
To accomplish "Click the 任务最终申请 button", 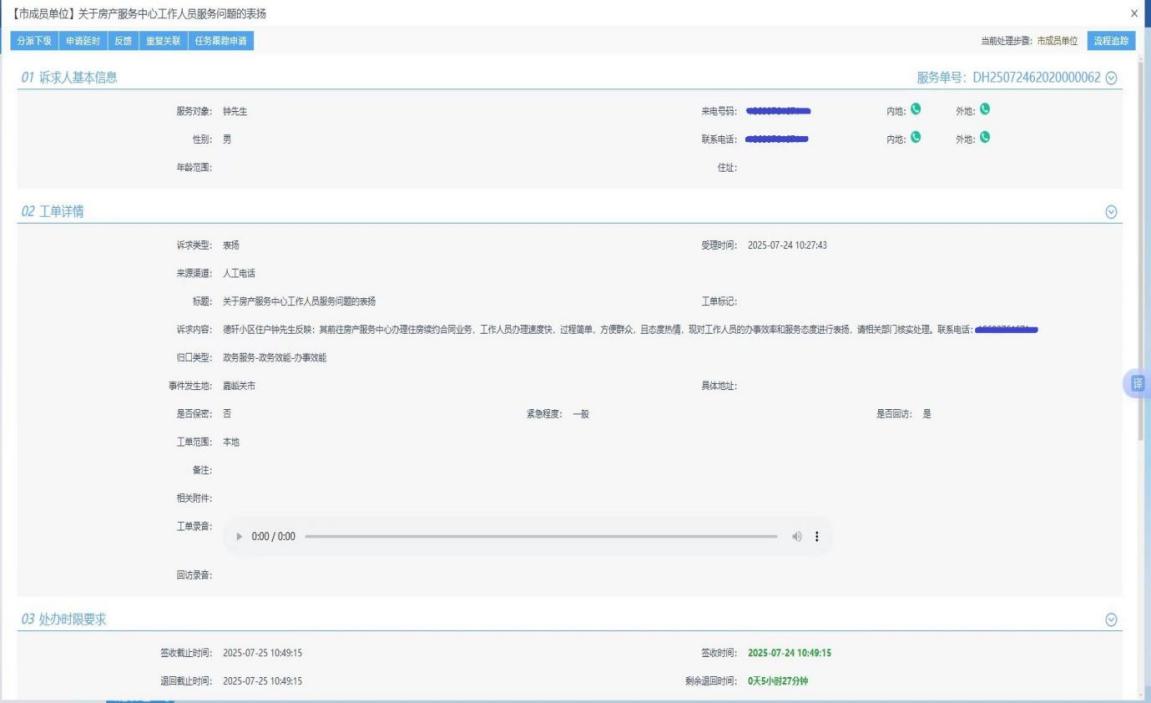I will [220, 41].
